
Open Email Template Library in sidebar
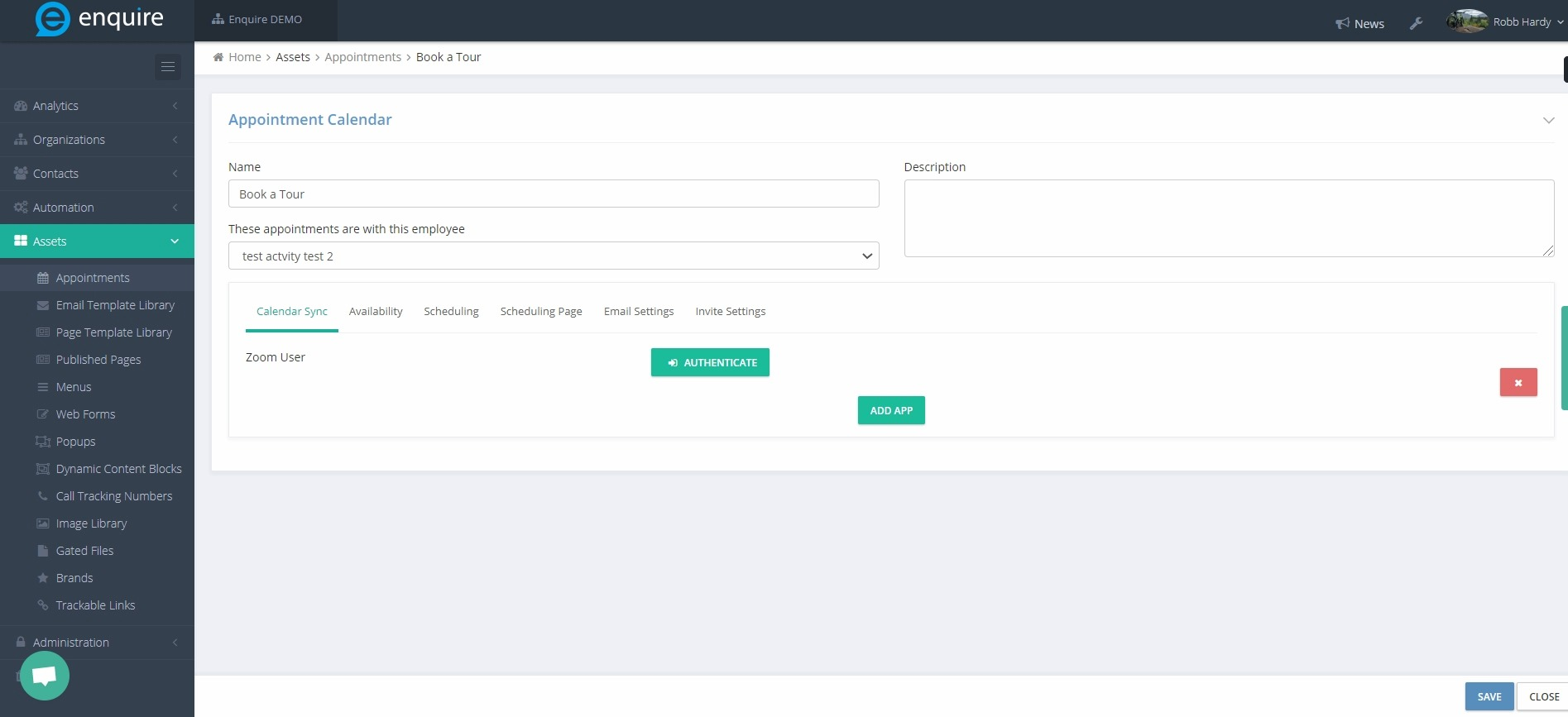(x=115, y=305)
